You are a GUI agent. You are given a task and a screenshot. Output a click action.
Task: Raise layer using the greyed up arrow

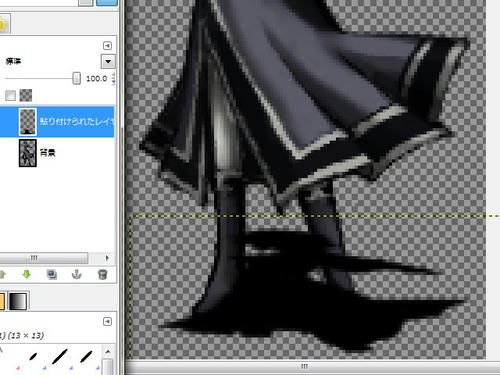click(x=2, y=274)
